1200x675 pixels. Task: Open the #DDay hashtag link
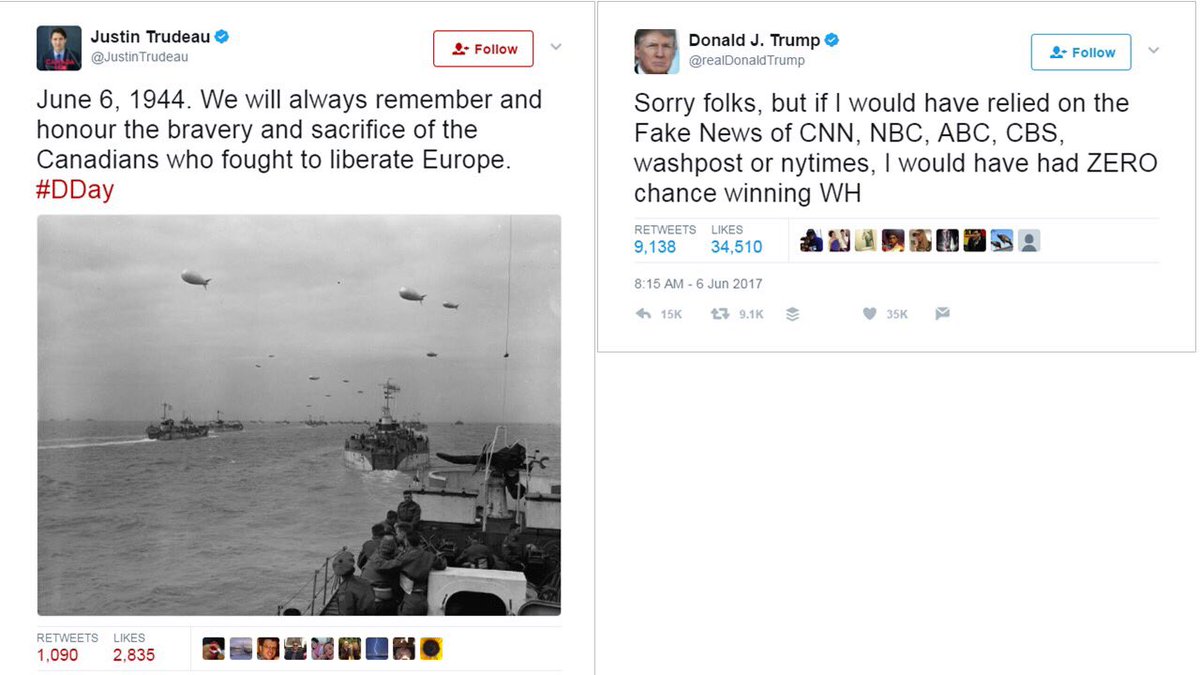coord(75,190)
